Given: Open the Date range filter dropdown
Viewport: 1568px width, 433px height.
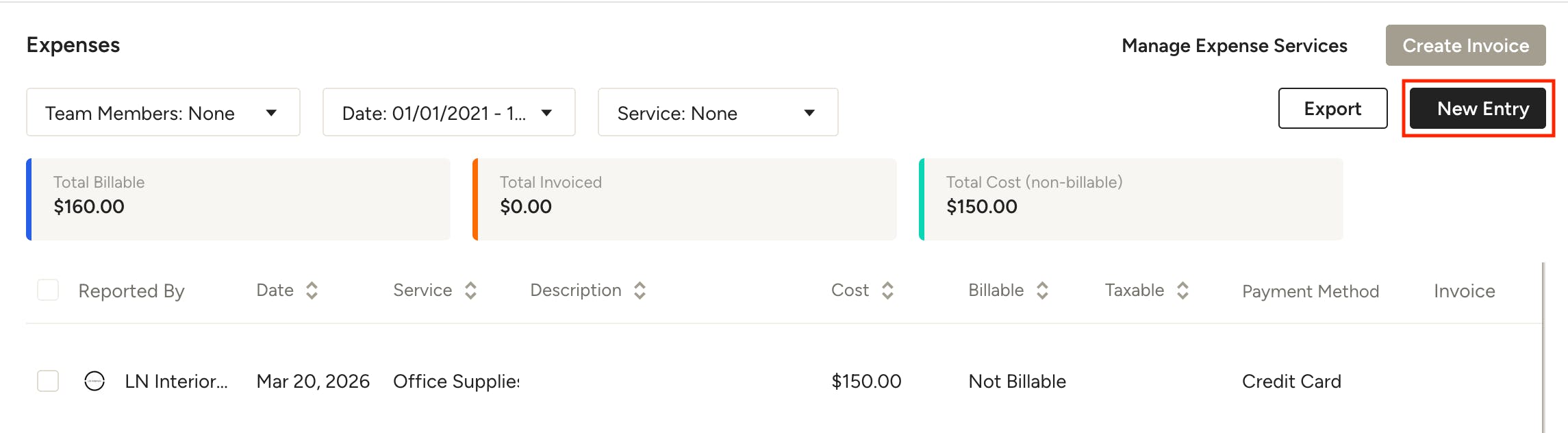Looking at the screenshot, I should point(448,112).
